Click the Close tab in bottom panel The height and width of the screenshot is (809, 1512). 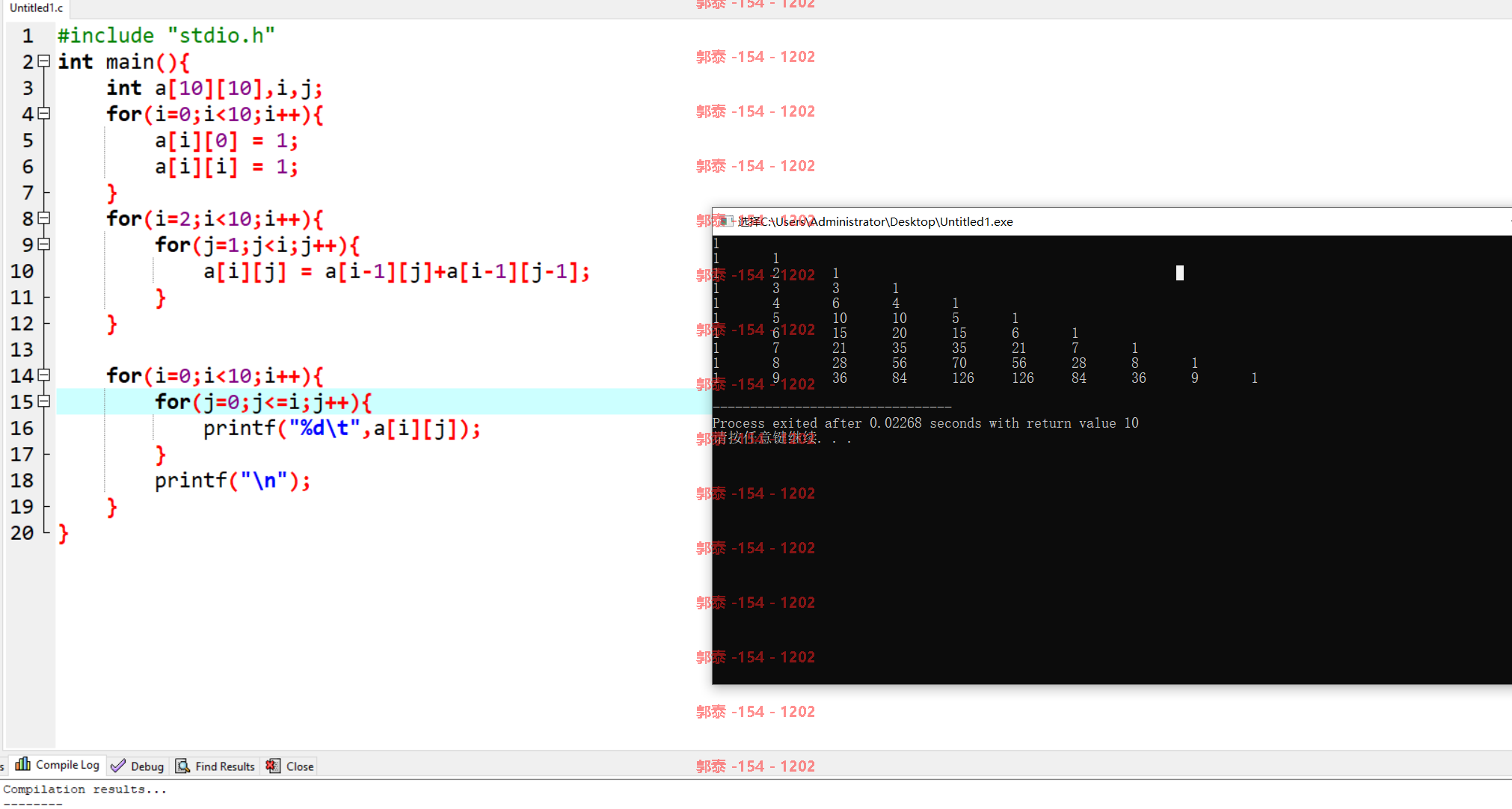coord(289,766)
